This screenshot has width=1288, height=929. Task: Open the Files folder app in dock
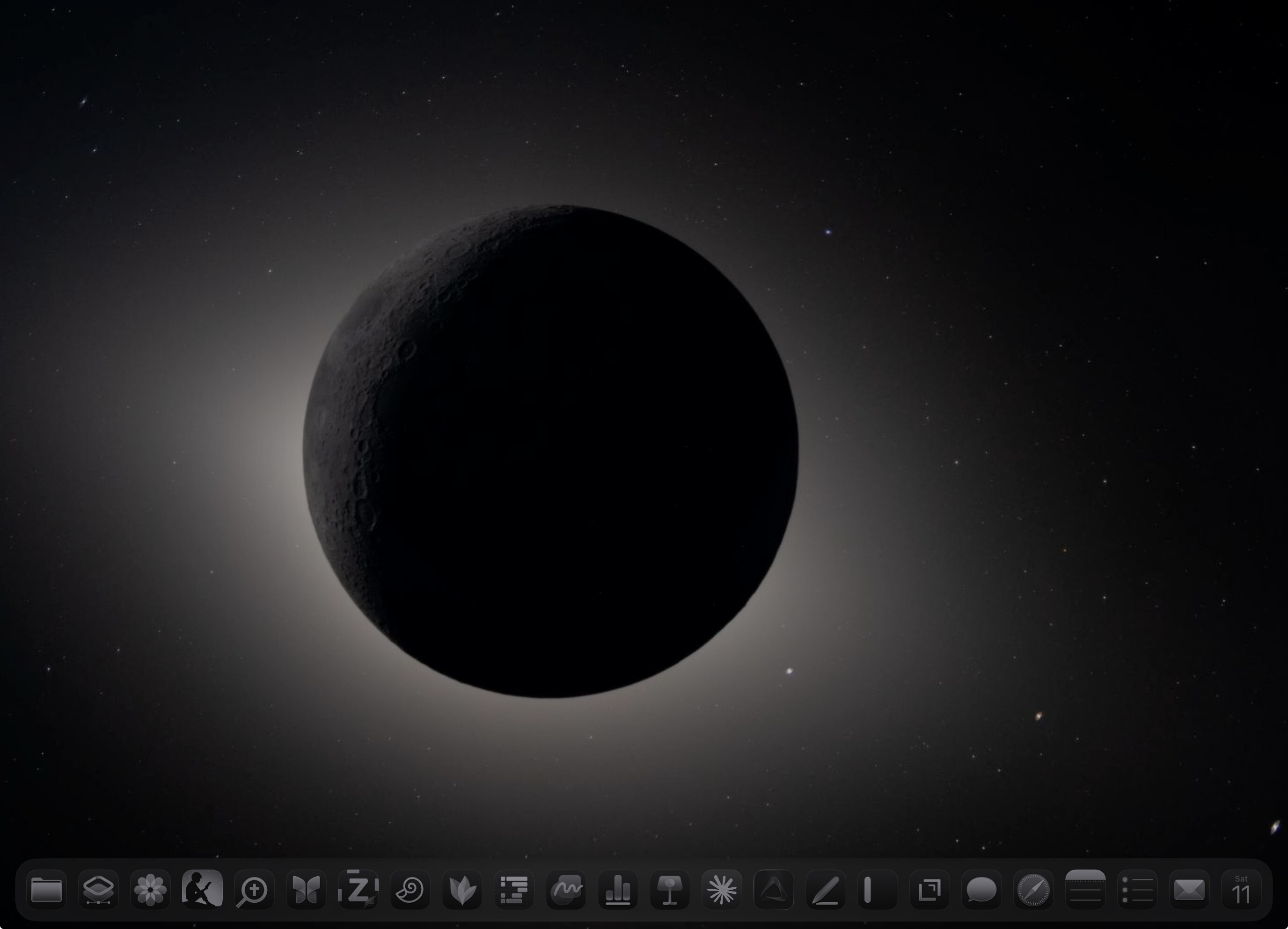pyautogui.click(x=46, y=890)
